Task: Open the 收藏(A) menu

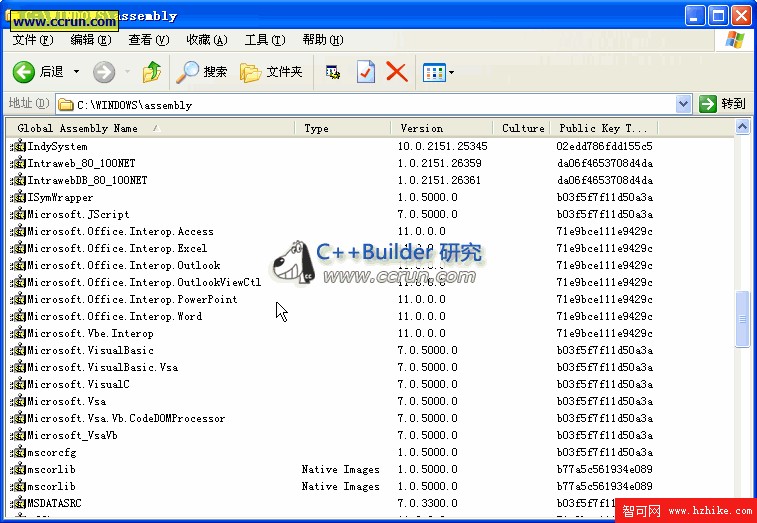Action: [207, 40]
